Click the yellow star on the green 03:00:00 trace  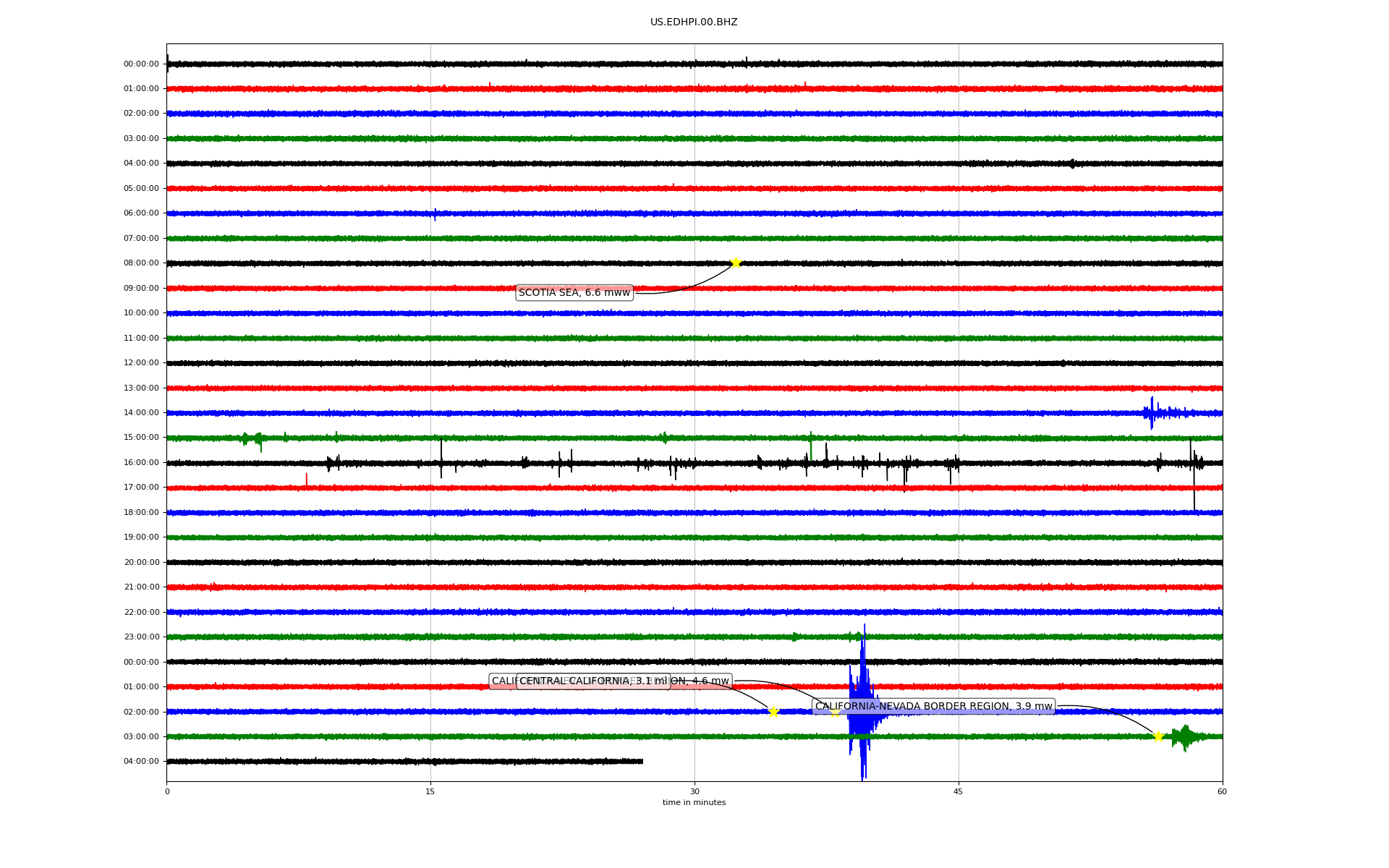[1158, 736]
